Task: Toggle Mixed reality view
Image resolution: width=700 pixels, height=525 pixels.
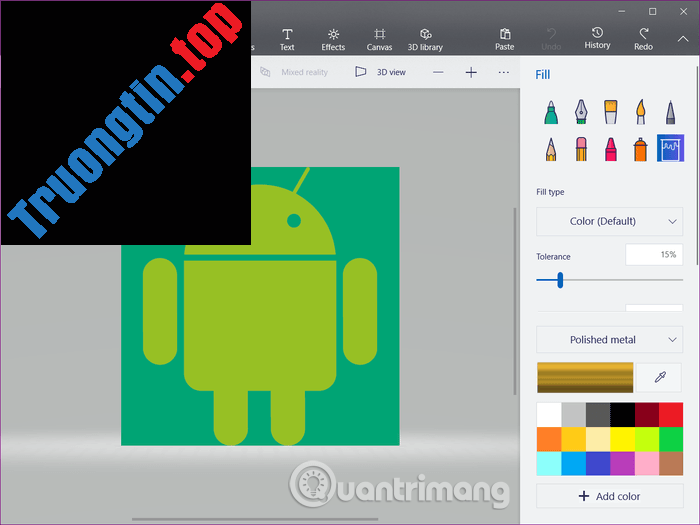Action: tap(294, 72)
